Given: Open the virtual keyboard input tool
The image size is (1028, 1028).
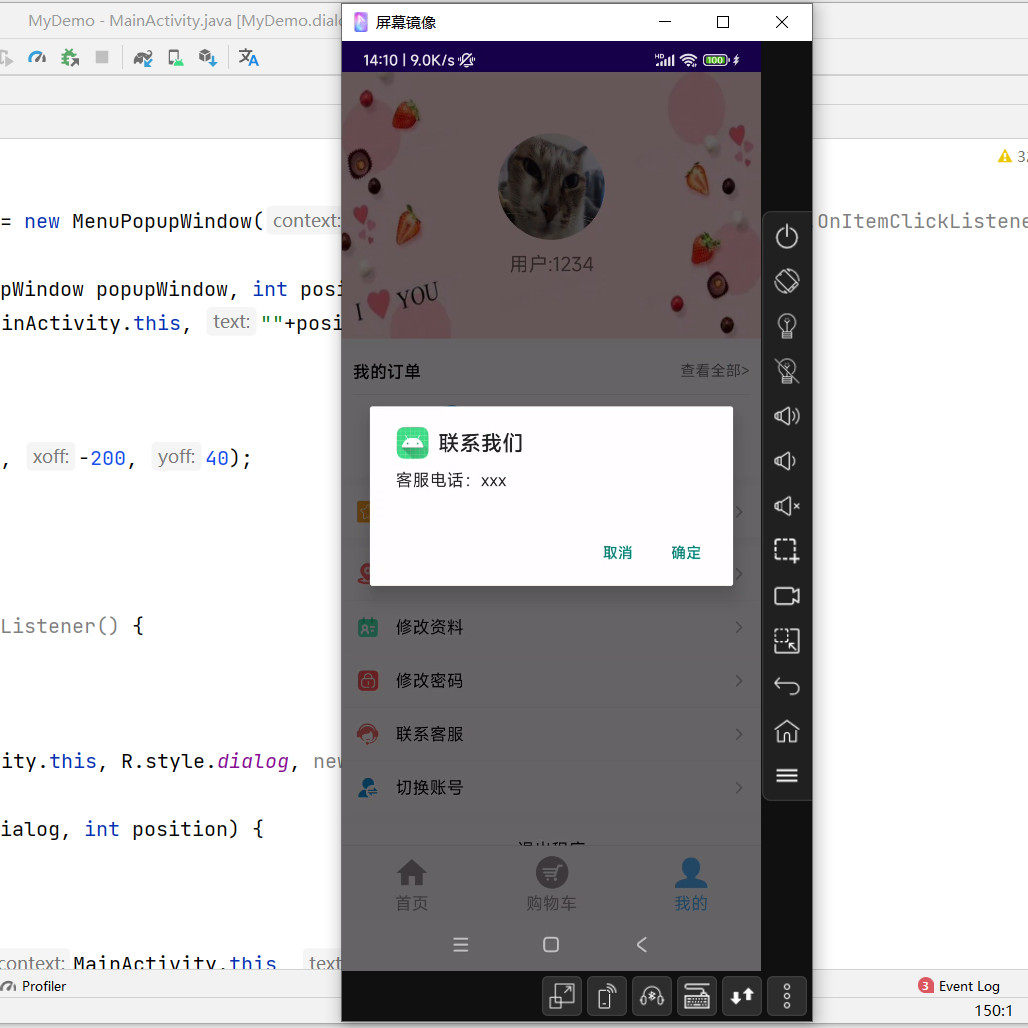Looking at the screenshot, I should click(x=696, y=996).
